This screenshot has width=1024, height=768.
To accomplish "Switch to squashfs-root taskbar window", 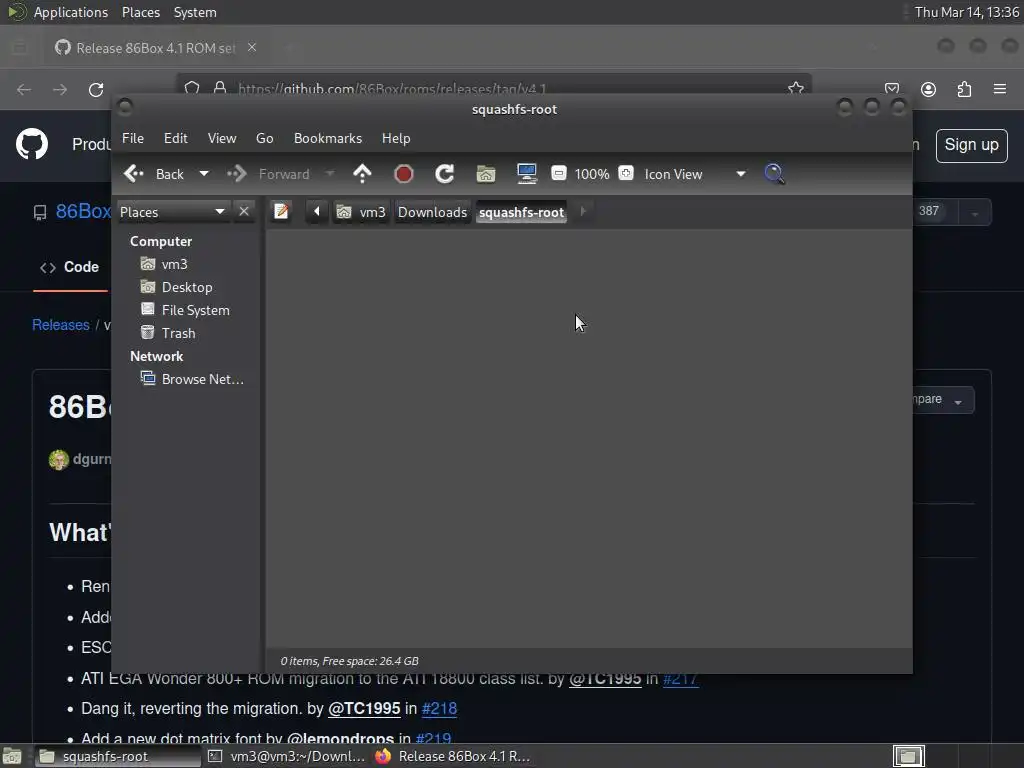I will 116,756.
